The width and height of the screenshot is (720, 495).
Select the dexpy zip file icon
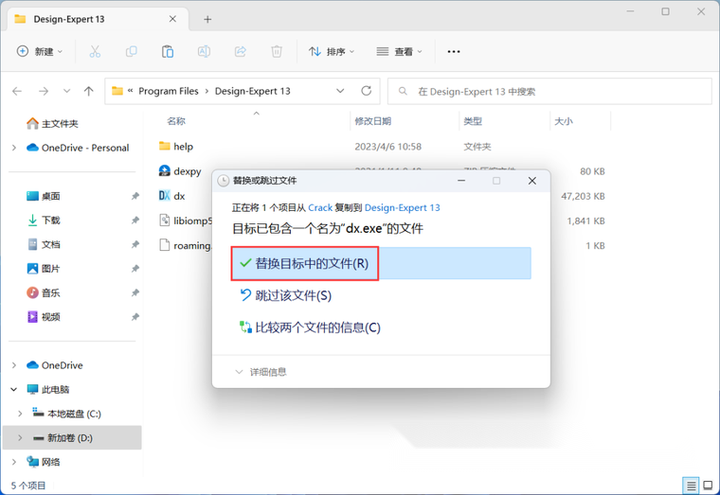pyautogui.click(x=164, y=171)
